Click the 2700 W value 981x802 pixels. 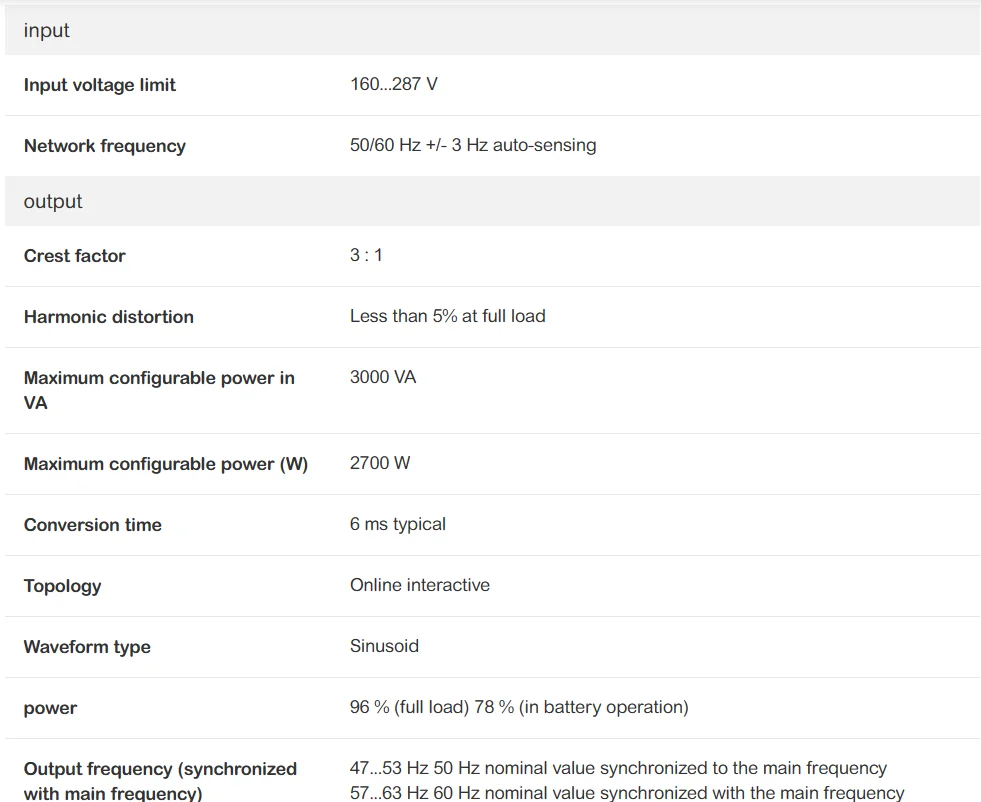(x=380, y=463)
